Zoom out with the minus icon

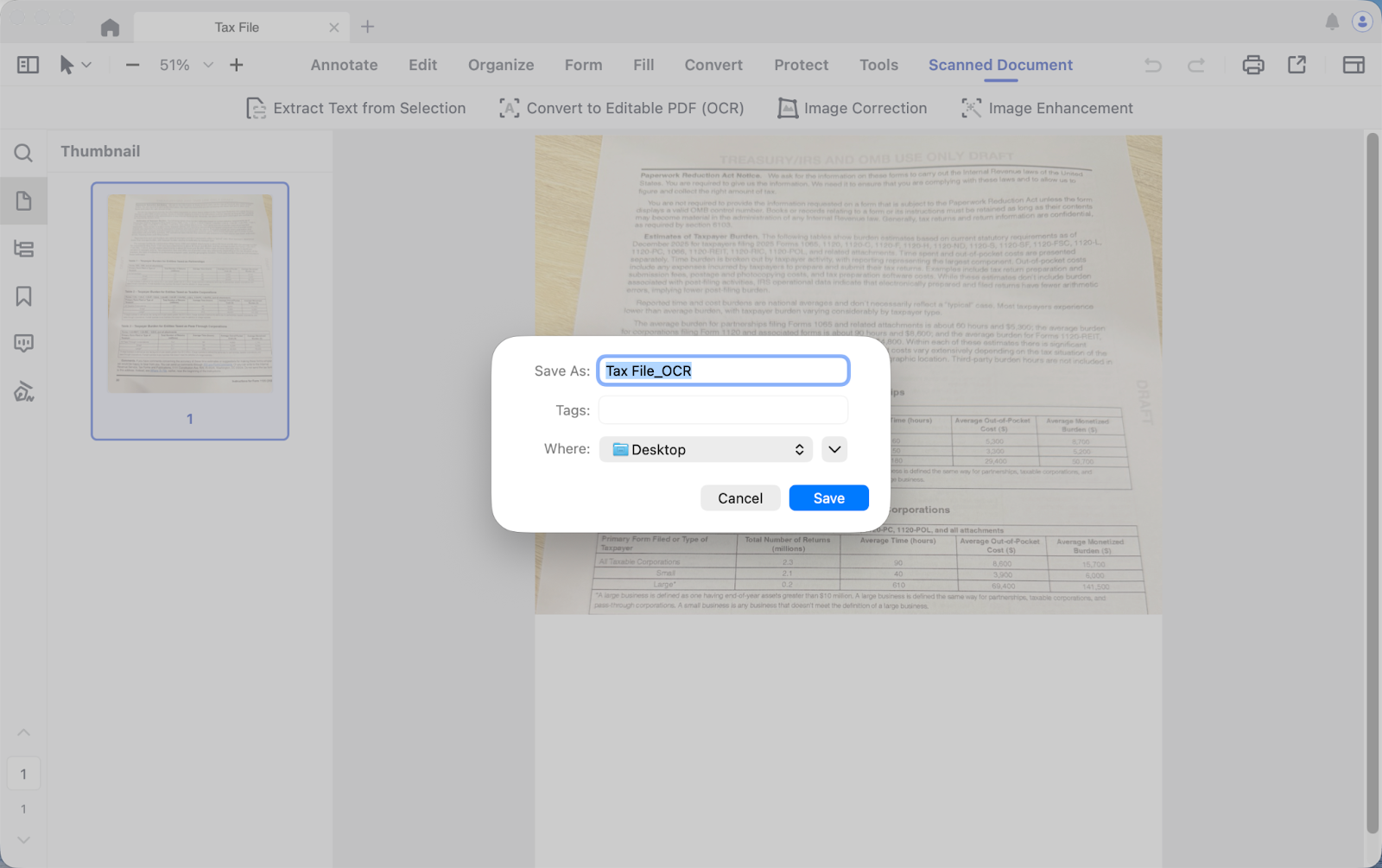[x=132, y=65]
